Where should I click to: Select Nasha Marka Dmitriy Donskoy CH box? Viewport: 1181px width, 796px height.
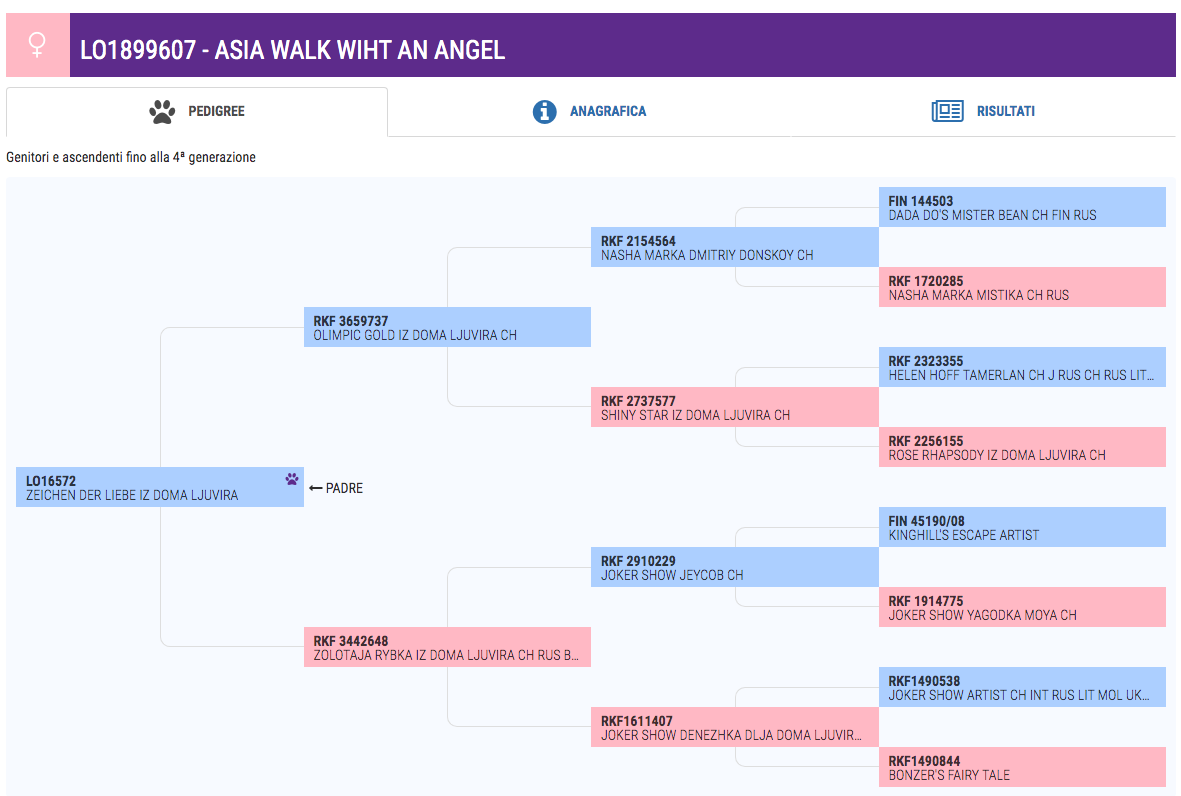[x=735, y=247]
